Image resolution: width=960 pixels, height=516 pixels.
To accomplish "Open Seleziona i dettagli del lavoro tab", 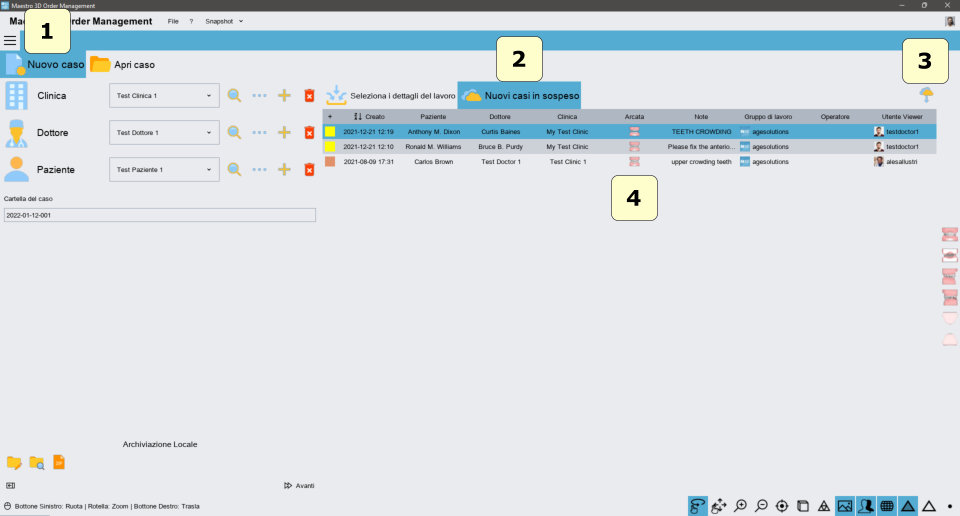I will [391, 95].
